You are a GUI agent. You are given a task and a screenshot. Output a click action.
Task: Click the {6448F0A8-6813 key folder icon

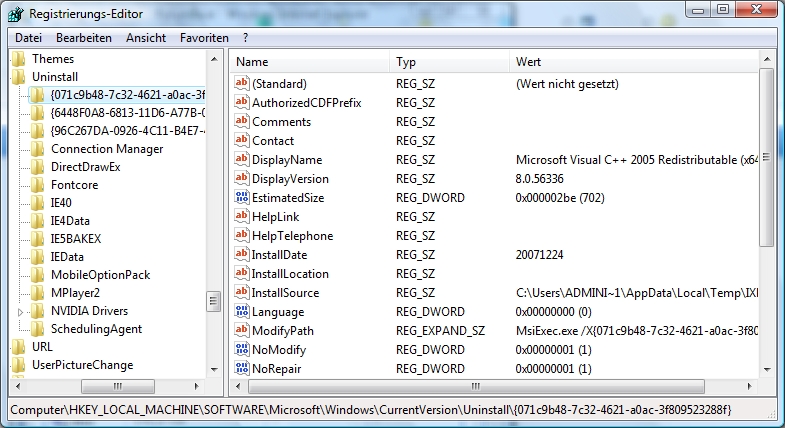(x=38, y=113)
